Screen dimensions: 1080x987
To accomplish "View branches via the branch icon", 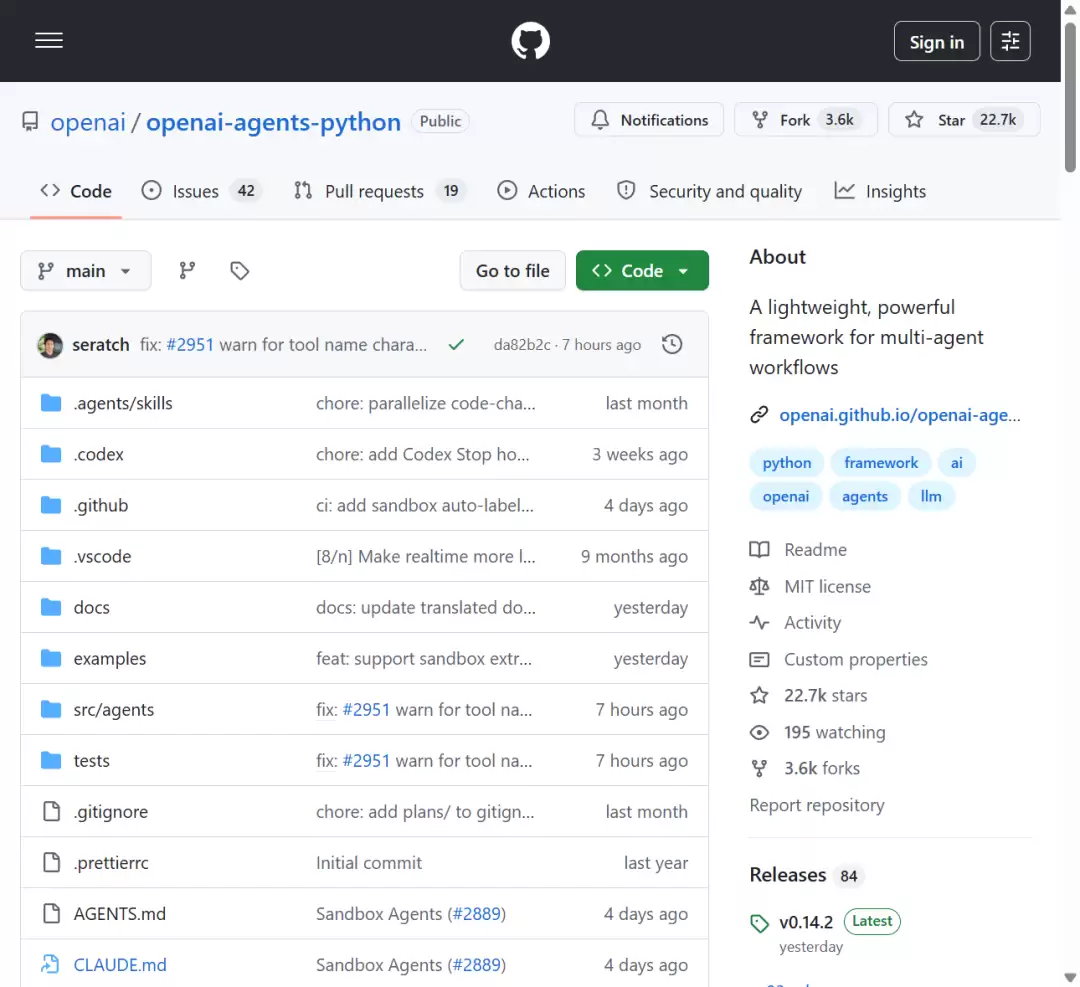I will coord(187,271).
